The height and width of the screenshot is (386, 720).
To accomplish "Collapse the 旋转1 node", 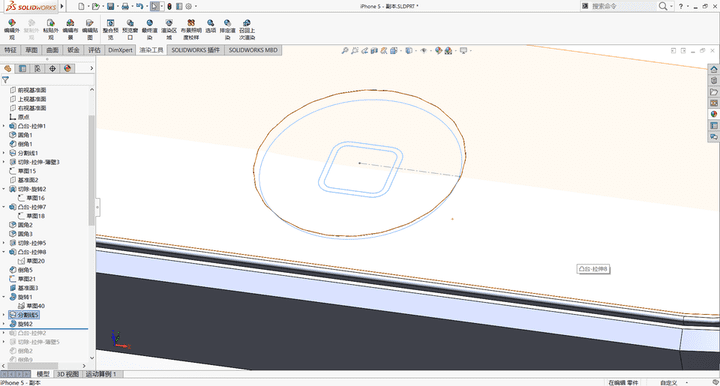I will (x=4, y=297).
